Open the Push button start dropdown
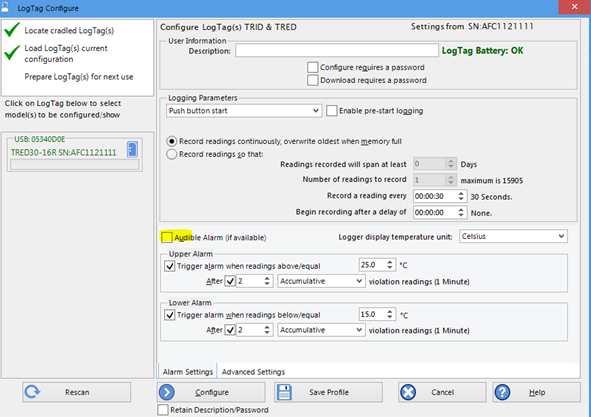The width and height of the screenshot is (591, 417). click(x=244, y=110)
